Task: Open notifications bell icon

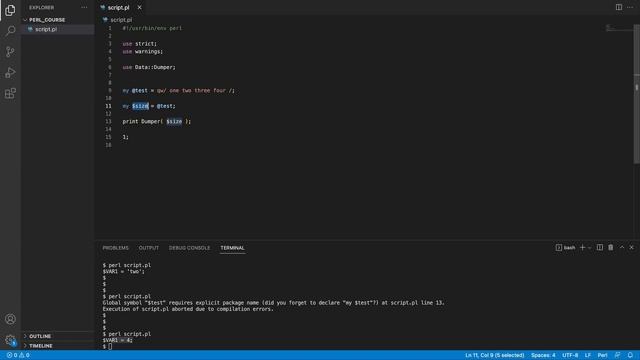Action: (630, 355)
